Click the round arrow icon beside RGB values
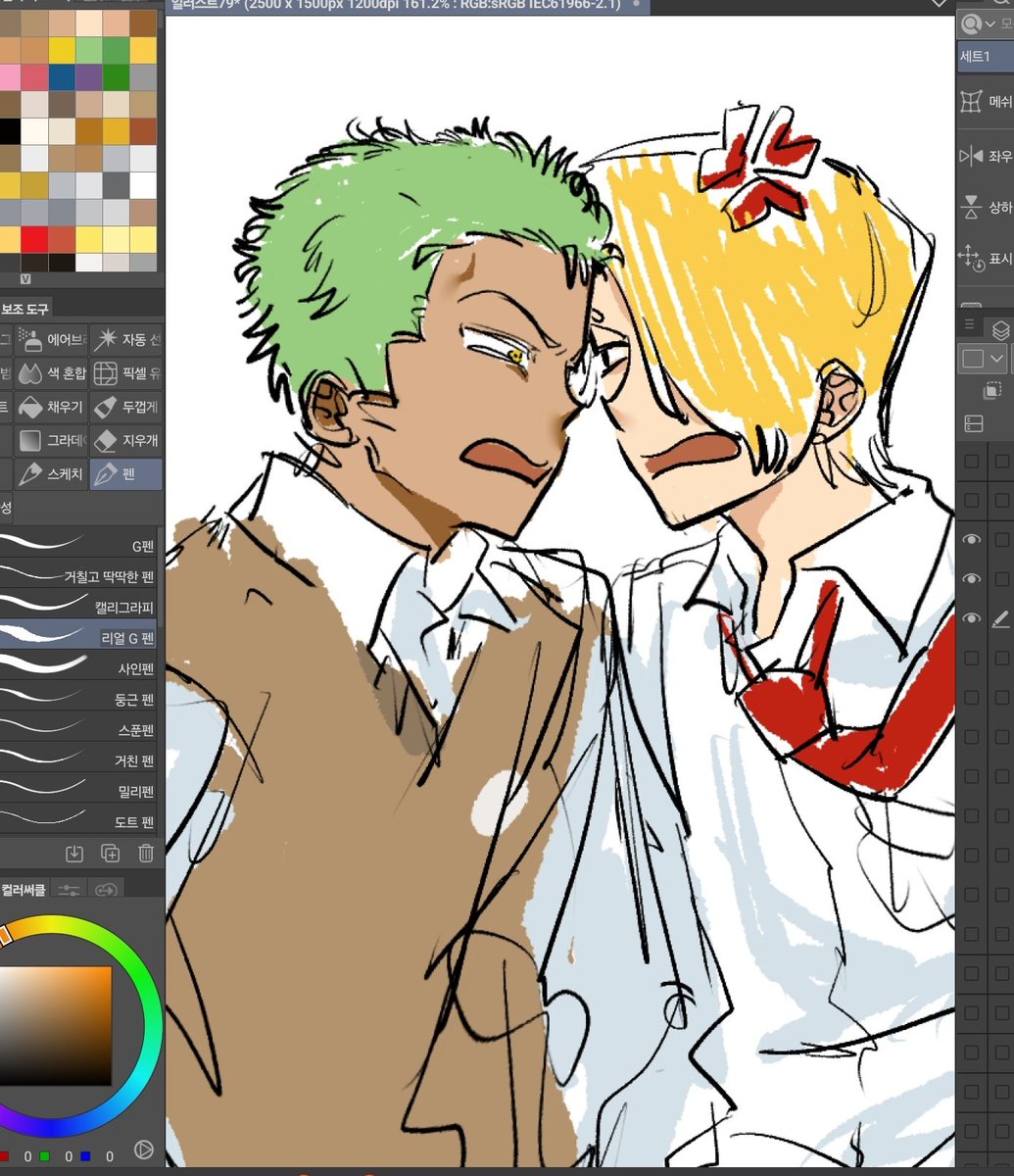Image resolution: width=1014 pixels, height=1176 pixels. [144, 1151]
